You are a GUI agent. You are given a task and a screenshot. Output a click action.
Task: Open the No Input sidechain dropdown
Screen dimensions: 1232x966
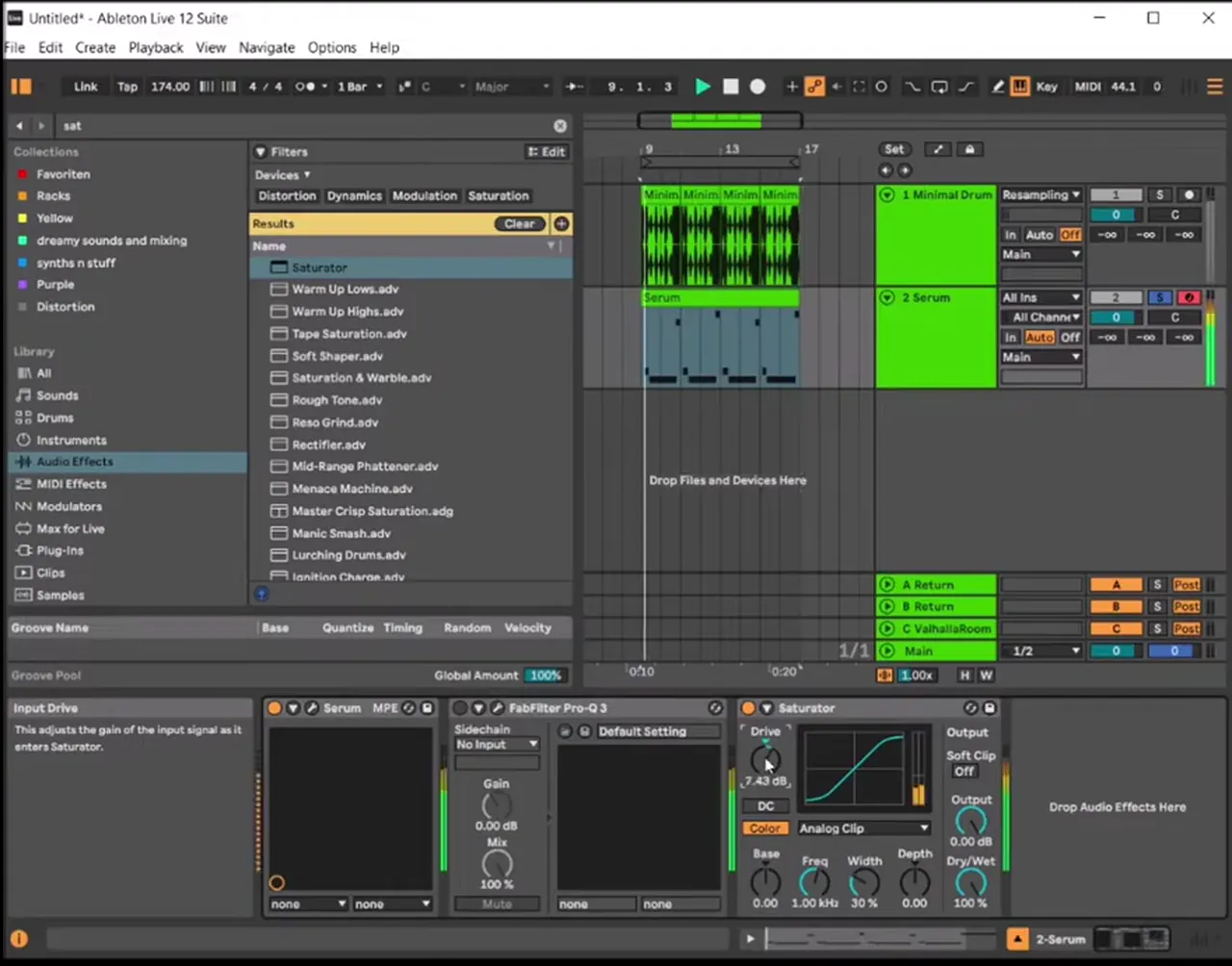pos(497,745)
